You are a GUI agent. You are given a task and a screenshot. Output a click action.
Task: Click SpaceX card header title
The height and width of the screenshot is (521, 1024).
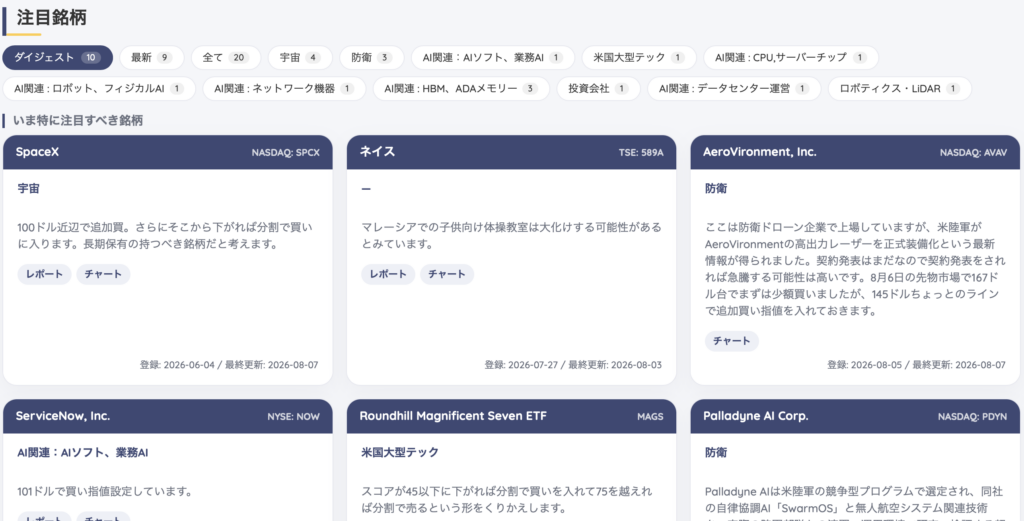(38, 152)
